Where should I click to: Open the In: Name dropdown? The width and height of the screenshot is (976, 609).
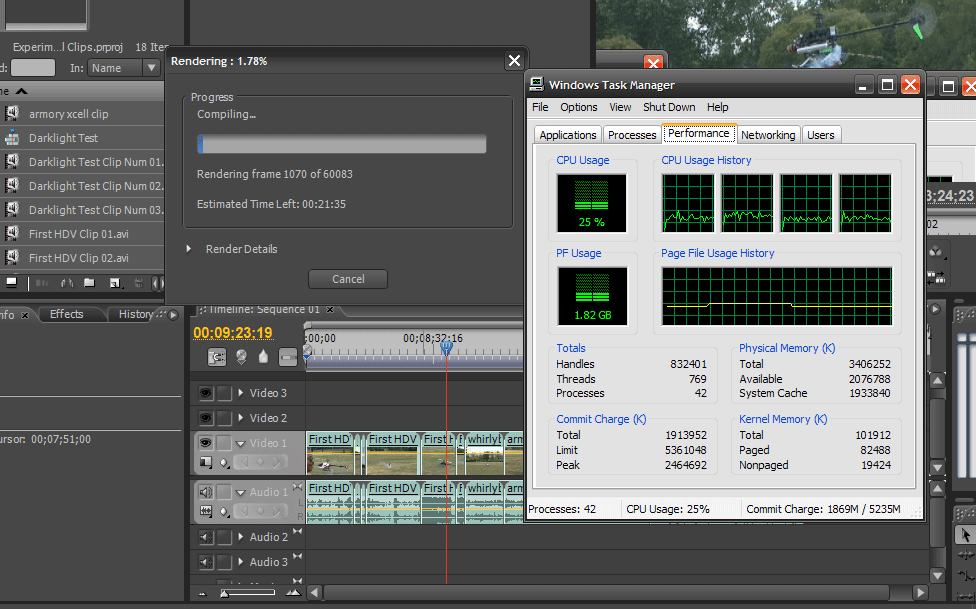[x=124, y=68]
